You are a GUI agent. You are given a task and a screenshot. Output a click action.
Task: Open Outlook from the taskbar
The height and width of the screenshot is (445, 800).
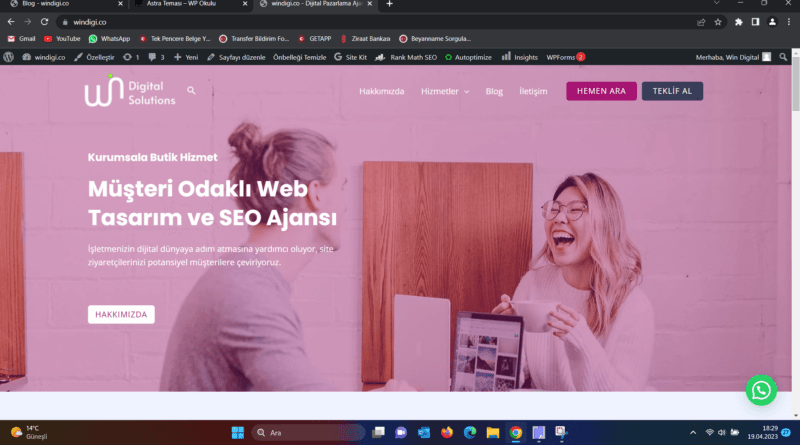pyautogui.click(x=424, y=433)
